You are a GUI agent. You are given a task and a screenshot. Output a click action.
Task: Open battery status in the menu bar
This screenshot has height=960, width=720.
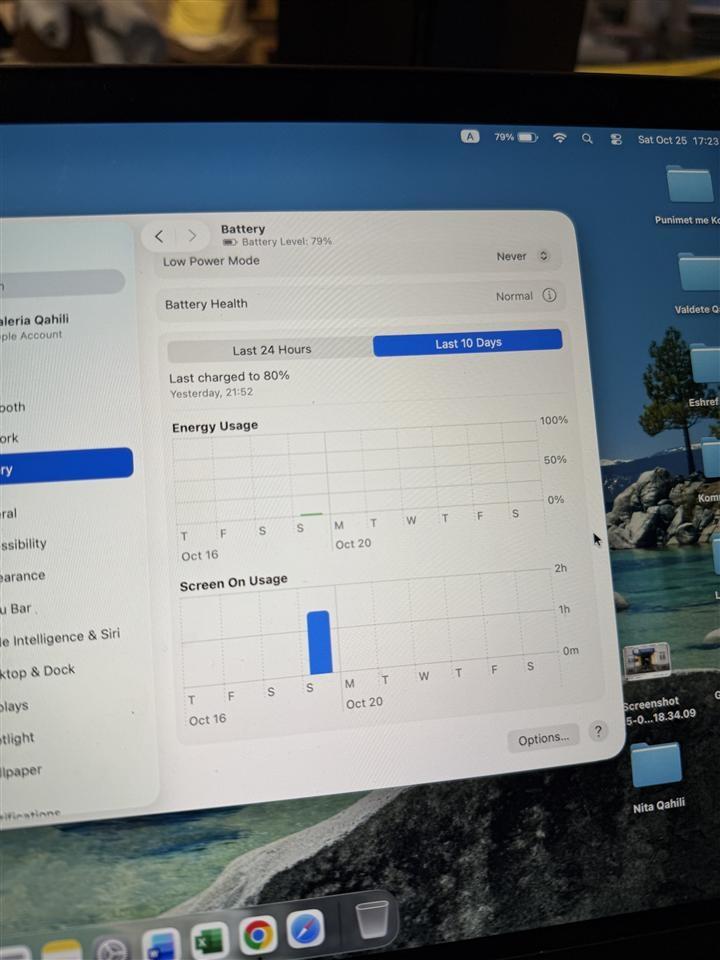(516, 137)
